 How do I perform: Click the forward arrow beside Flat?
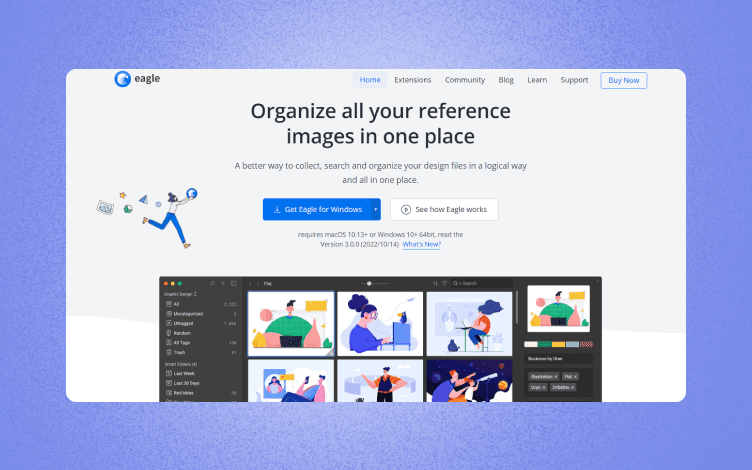[x=257, y=284]
